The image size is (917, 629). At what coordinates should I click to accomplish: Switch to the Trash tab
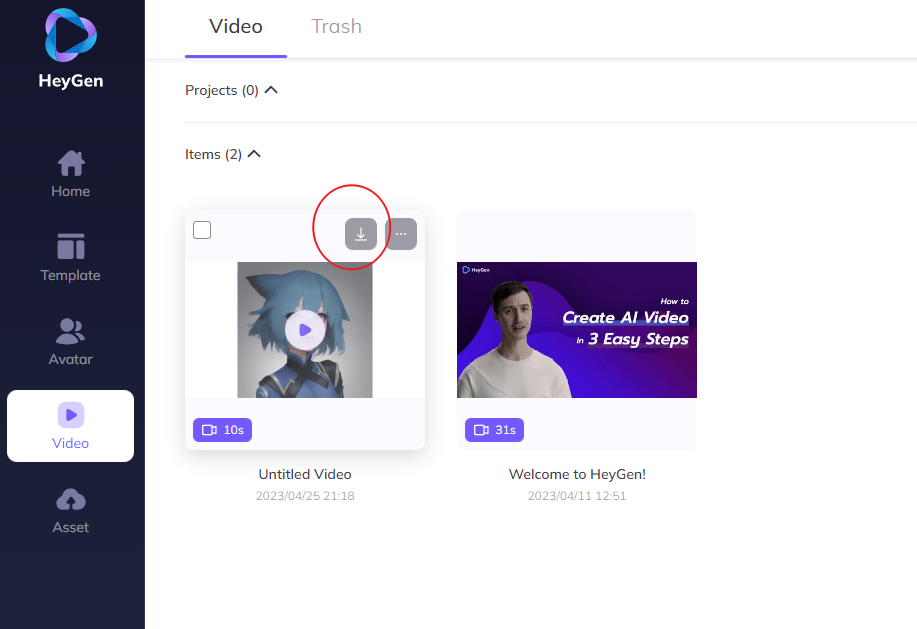tap(336, 26)
